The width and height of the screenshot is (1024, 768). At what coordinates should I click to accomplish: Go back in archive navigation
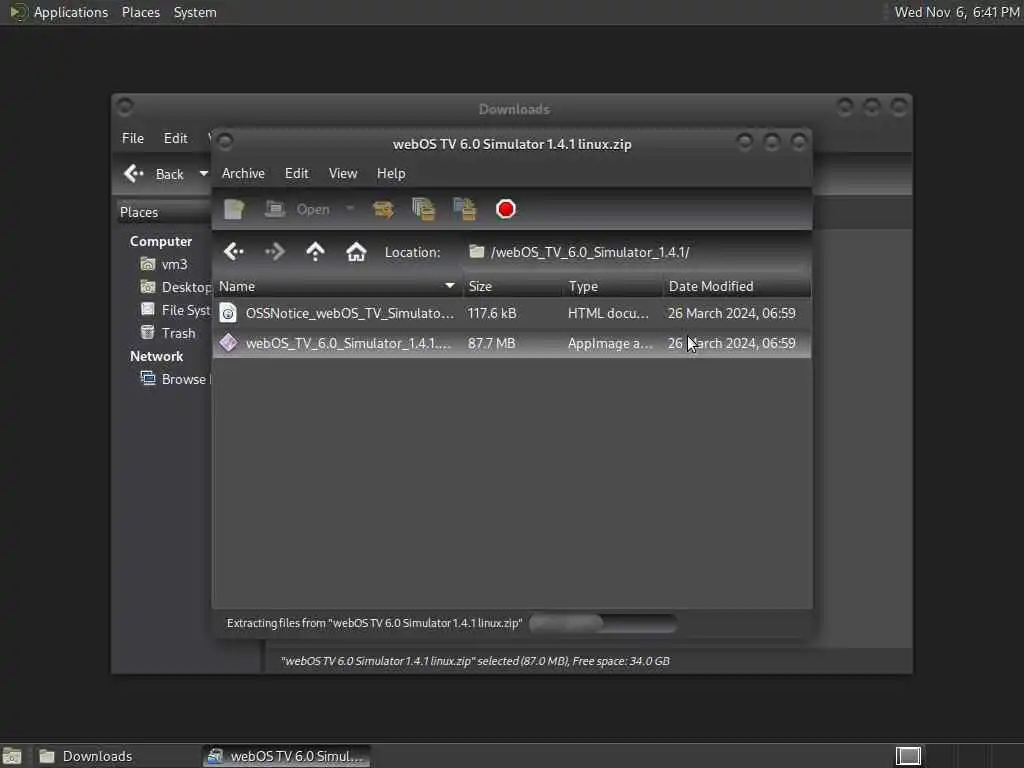pyautogui.click(x=234, y=252)
